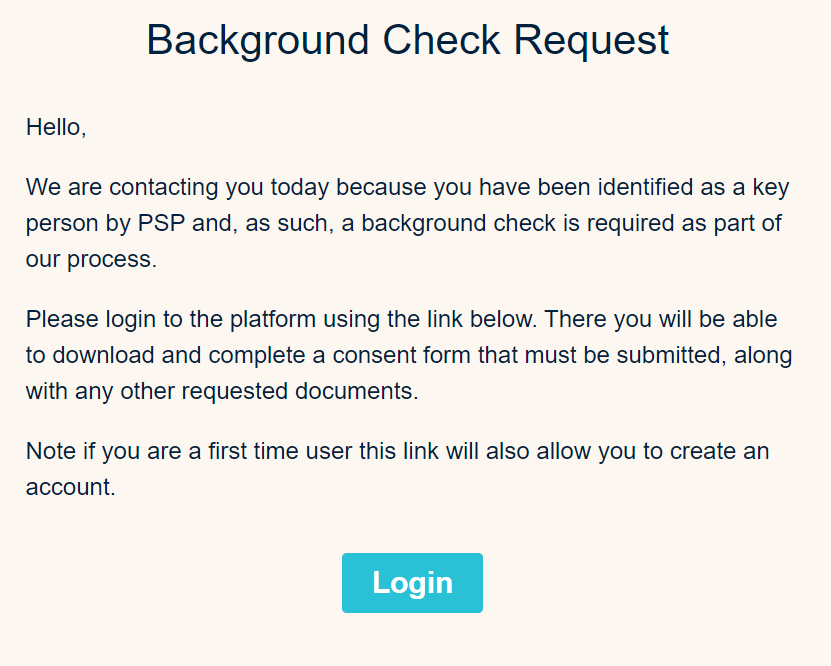Image resolution: width=831 pixels, height=666 pixels.
Task: Click the phrase "must be submitted"
Action: pyautogui.click(x=609, y=355)
